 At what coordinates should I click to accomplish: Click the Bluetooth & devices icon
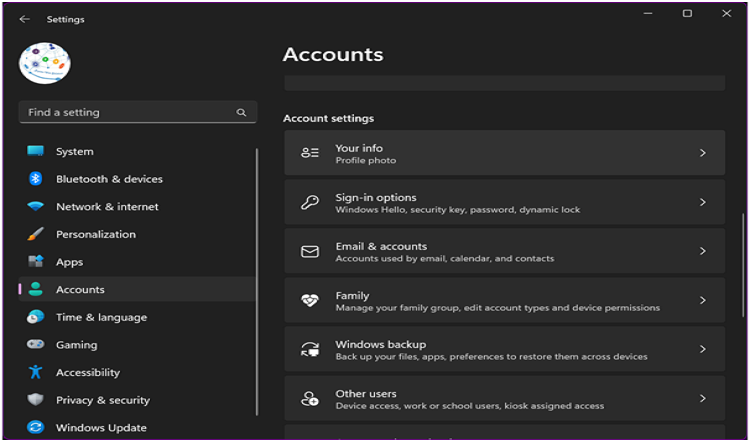(x=36, y=179)
